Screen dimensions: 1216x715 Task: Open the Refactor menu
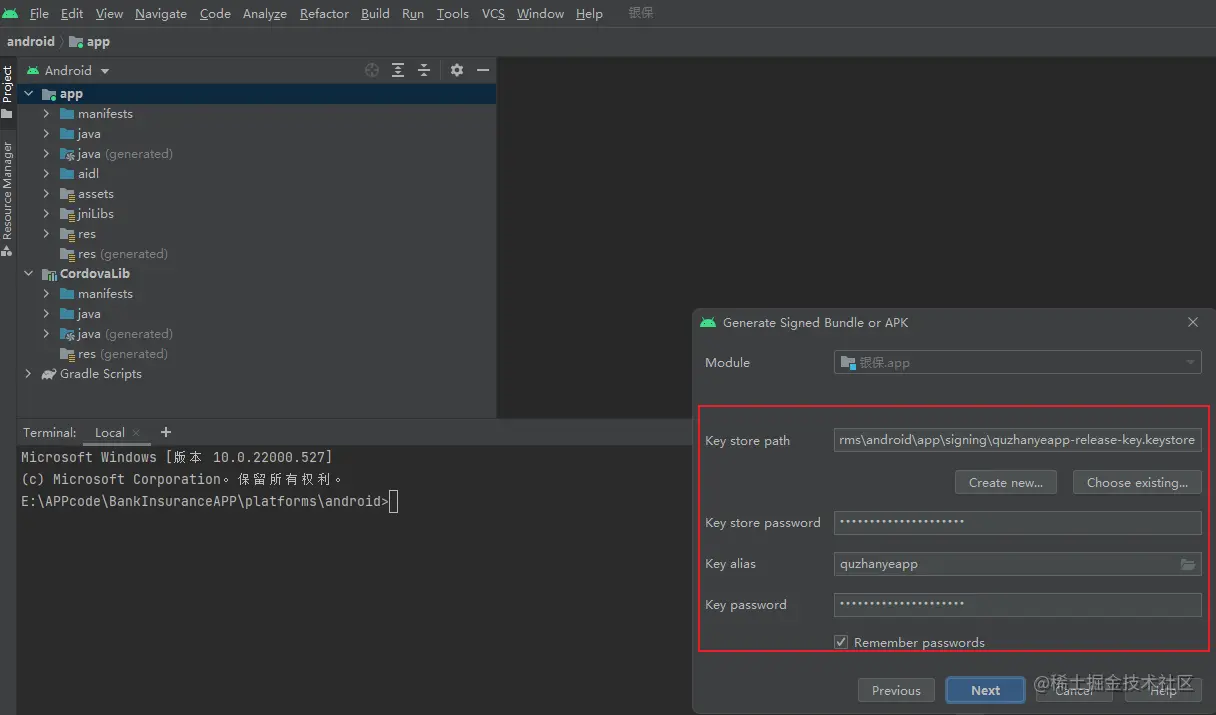coord(324,13)
